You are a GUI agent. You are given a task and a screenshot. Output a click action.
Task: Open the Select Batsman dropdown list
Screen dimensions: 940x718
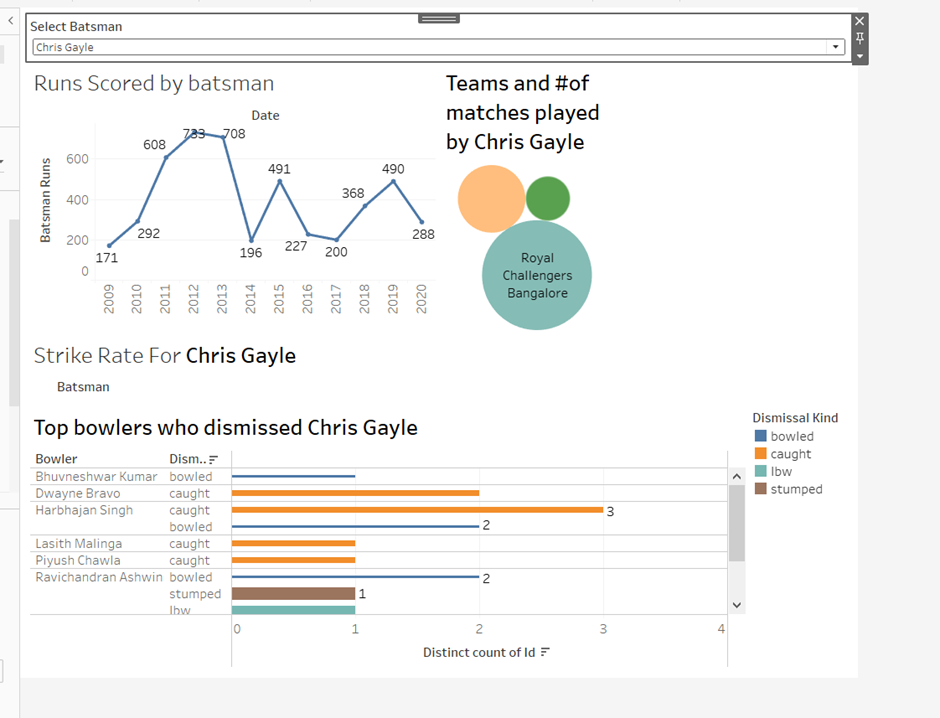coord(835,46)
